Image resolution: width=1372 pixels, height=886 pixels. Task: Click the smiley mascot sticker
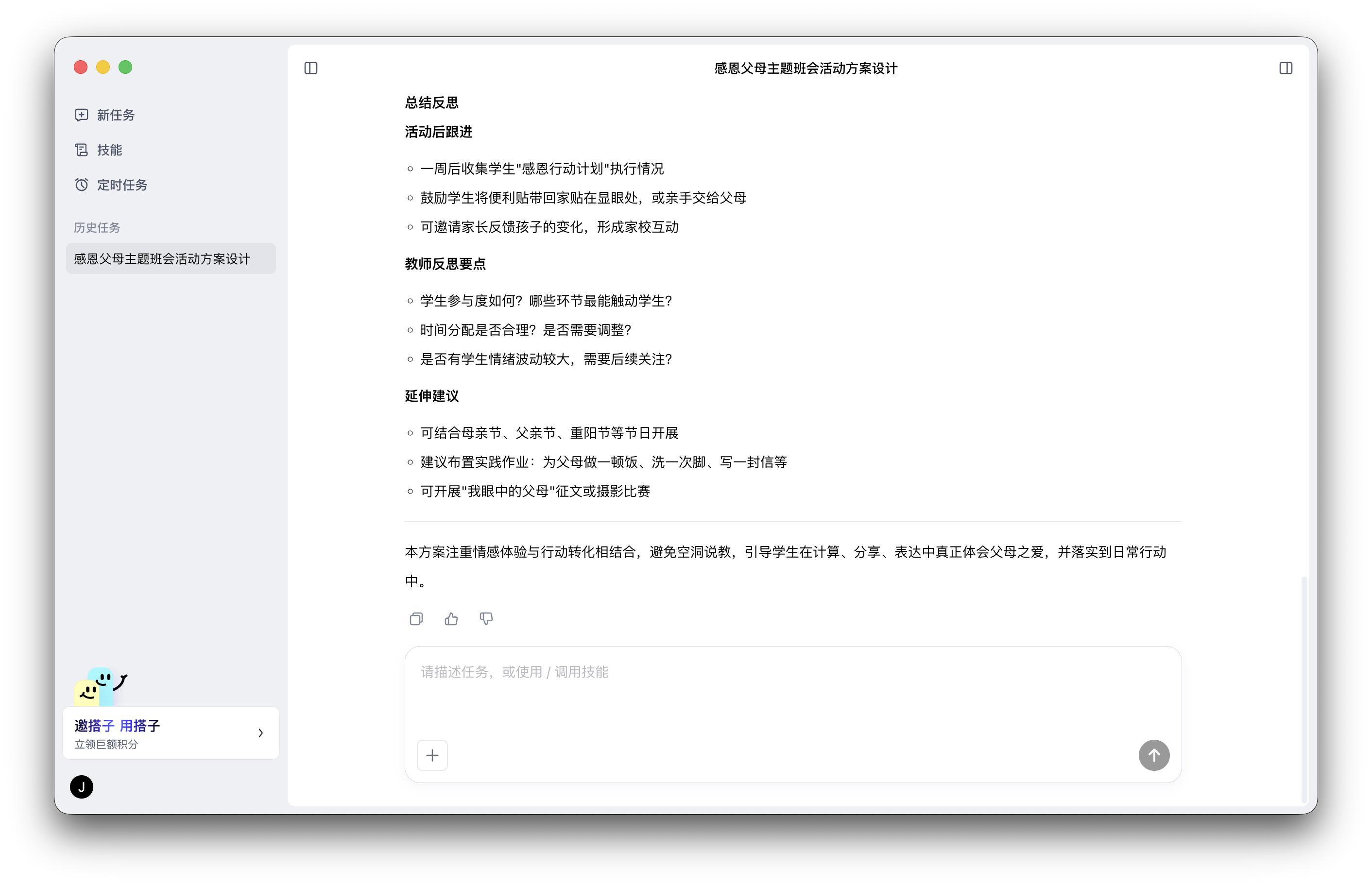(x=100, y=686)
